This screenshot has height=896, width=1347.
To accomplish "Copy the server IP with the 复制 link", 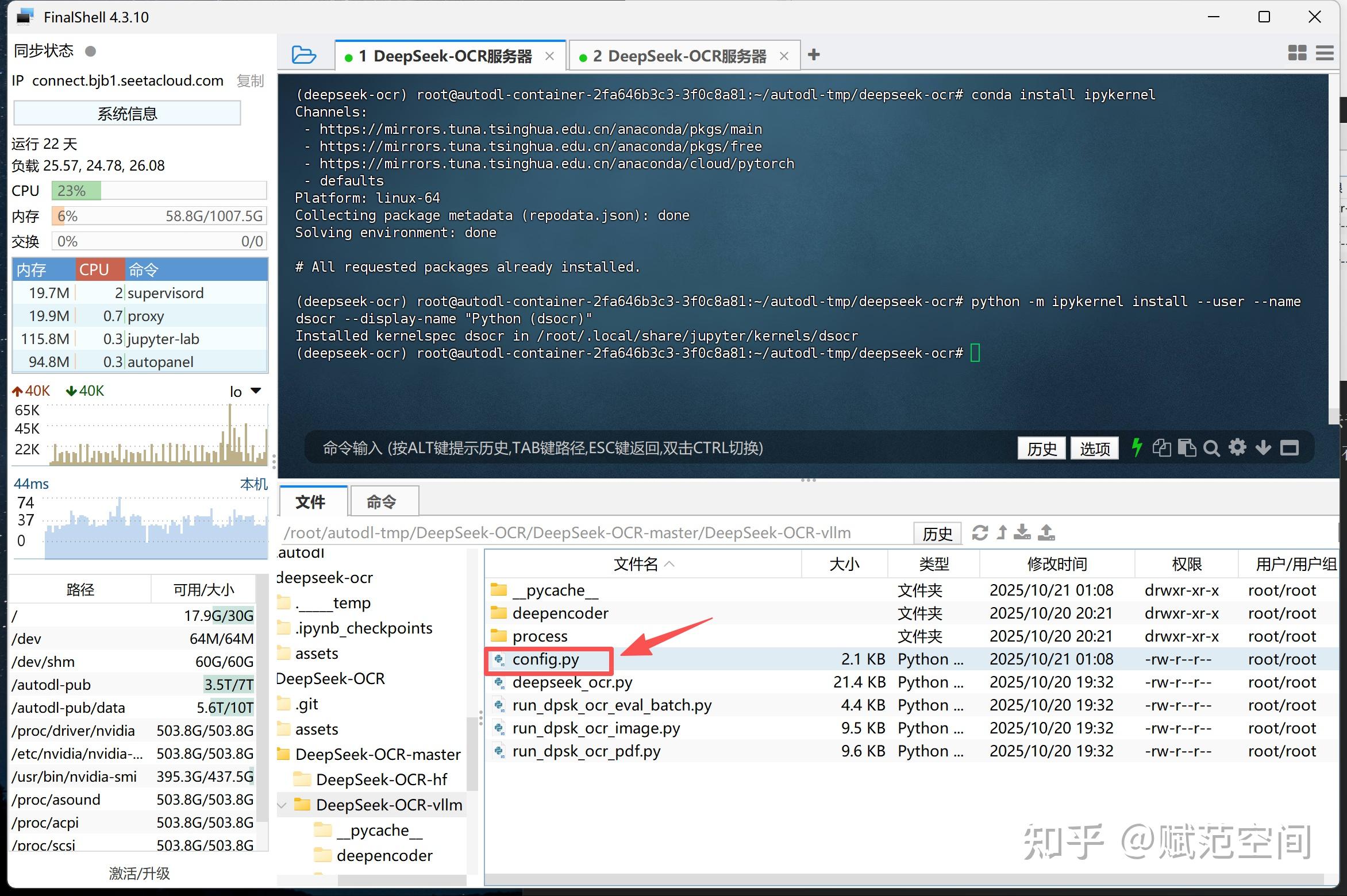I will pos(249,81).
